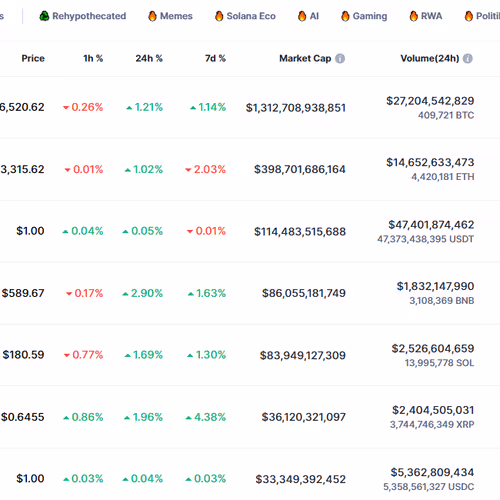This screenshot has height=500, width=500.
Task: Click market cap $1,312,708,938,851
Action: click(x=296, y=108)
